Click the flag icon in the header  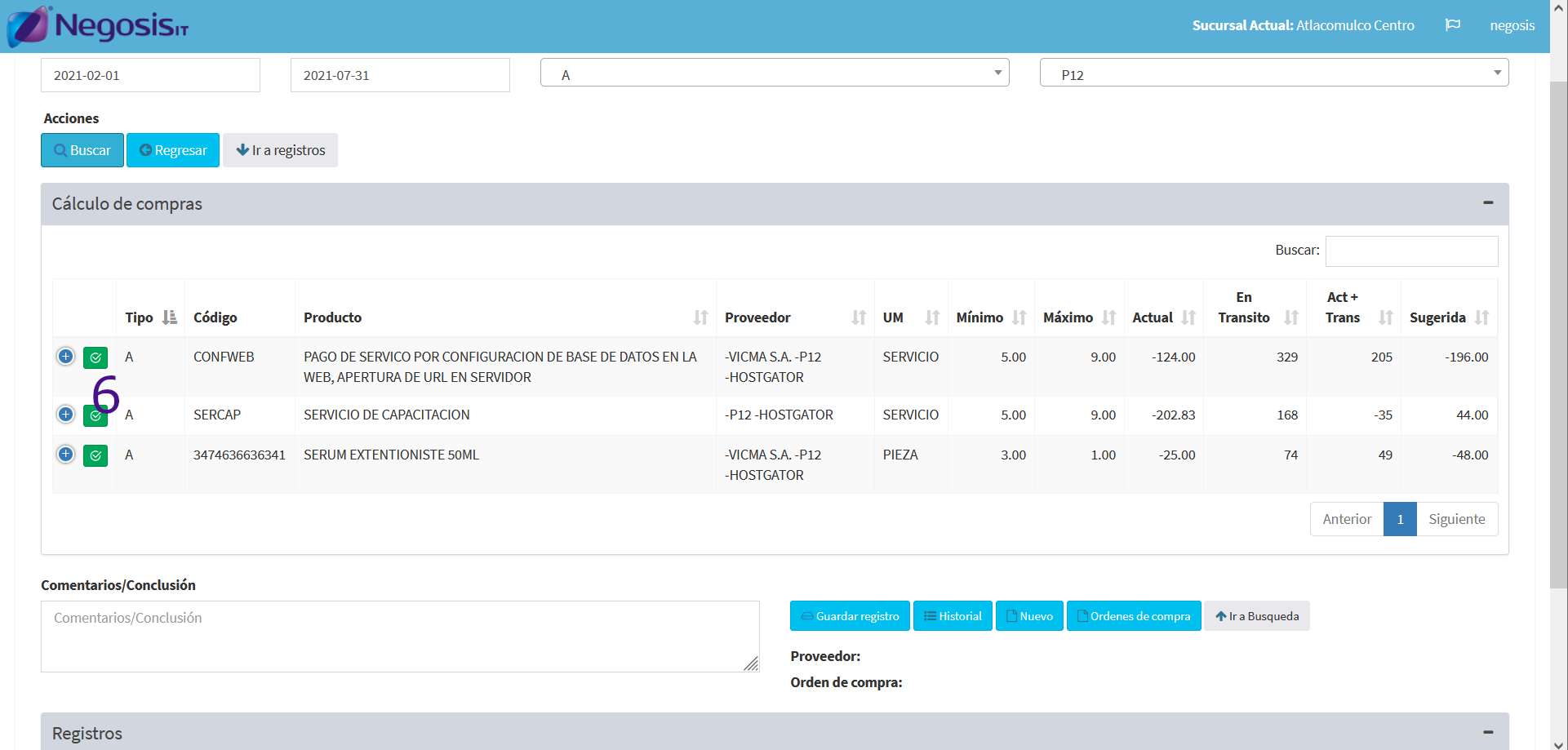tap(1452, 25)
